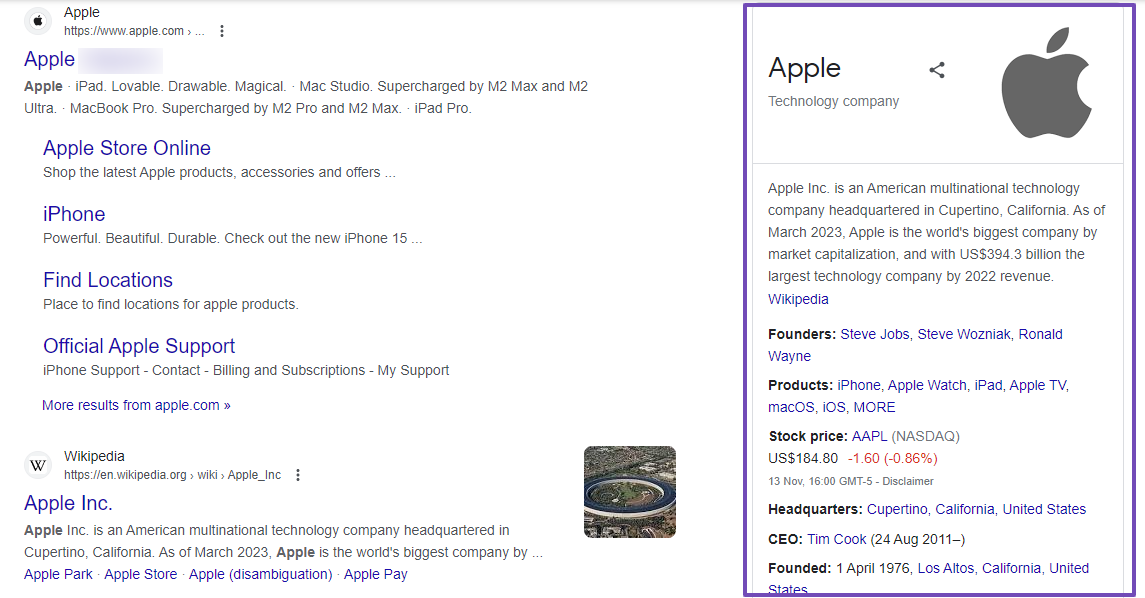Click macOS in the Products row

click(791, 407)
